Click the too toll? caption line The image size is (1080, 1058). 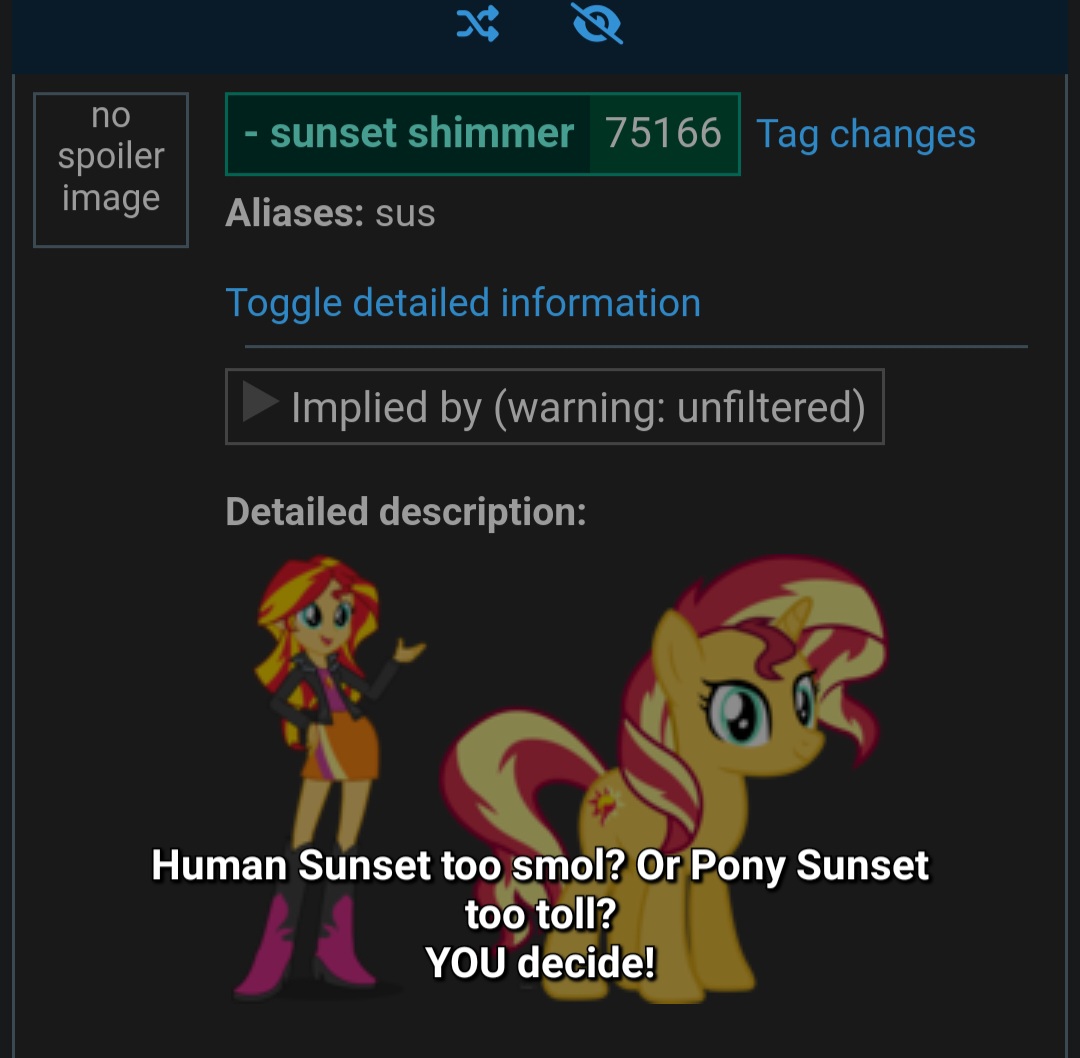pyautogui.click(x=541, y=914)
